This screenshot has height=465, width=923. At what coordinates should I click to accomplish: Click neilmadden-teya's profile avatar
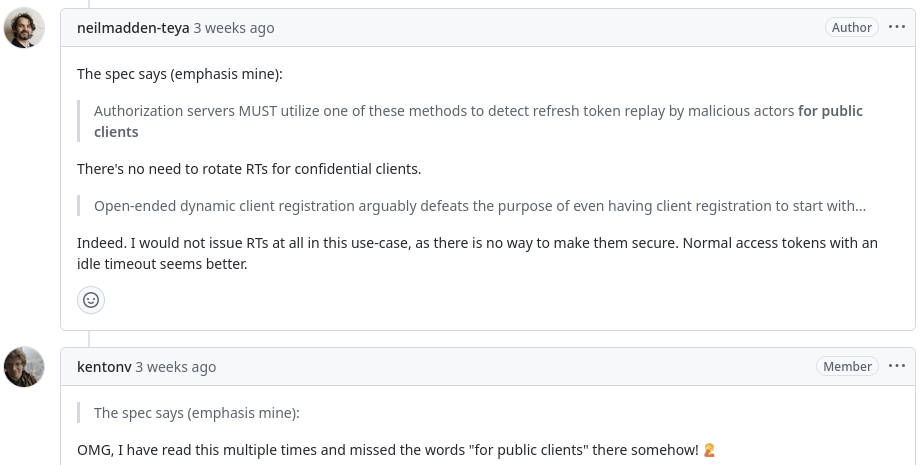pos(24,28)
